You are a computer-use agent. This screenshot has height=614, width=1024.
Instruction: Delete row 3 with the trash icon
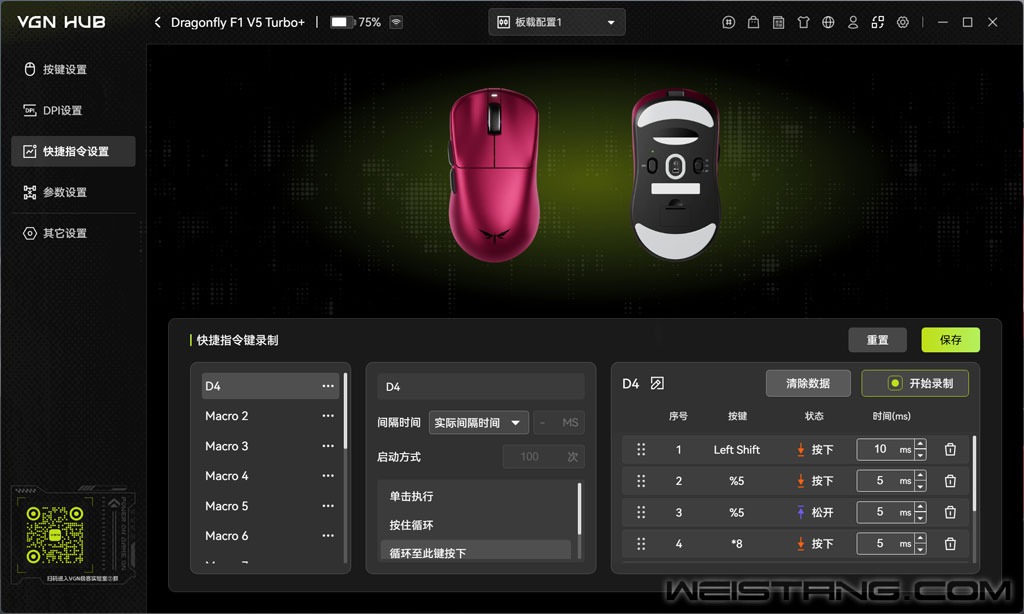pos(950,512)
